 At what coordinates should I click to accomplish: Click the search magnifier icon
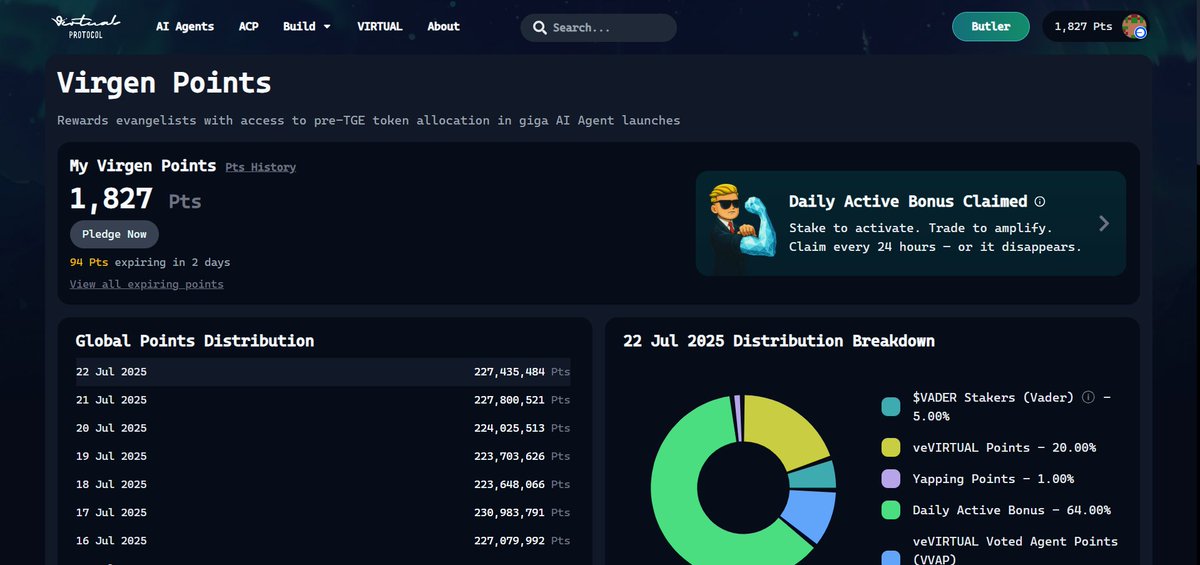pyautogui.click(x=540, y=28)
